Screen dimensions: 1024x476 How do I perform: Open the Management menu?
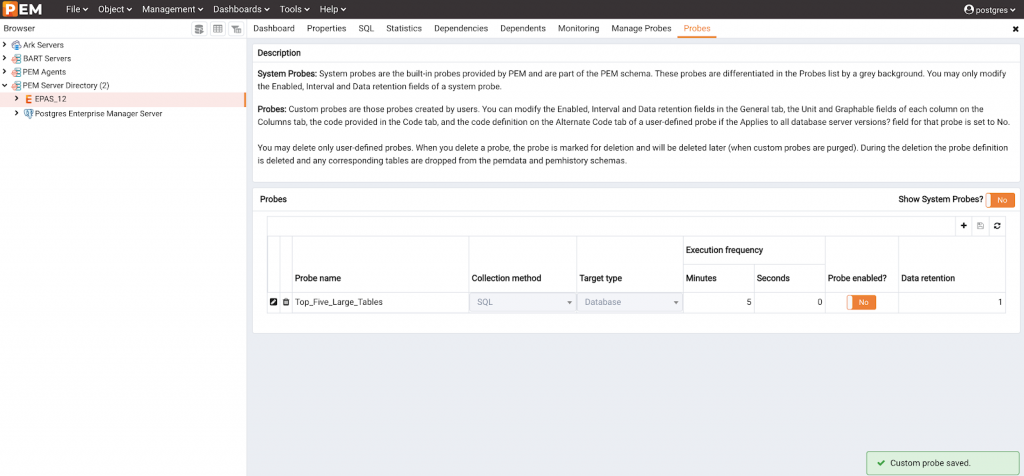coord(173,9)
